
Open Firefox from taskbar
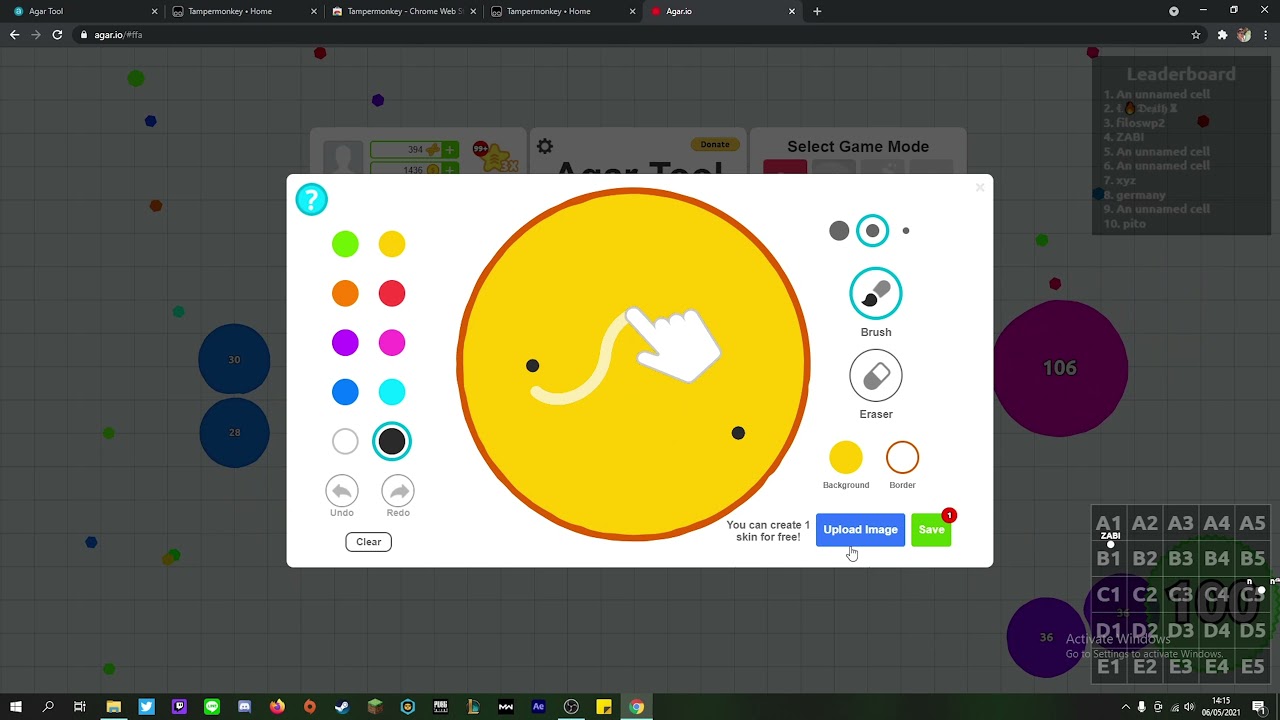[277, 707]
